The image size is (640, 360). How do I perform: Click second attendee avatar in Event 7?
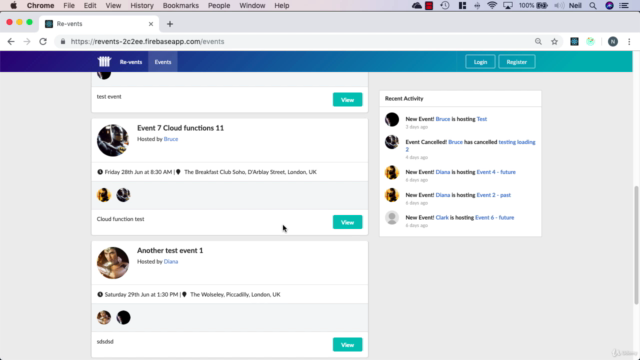click(123, 195)
